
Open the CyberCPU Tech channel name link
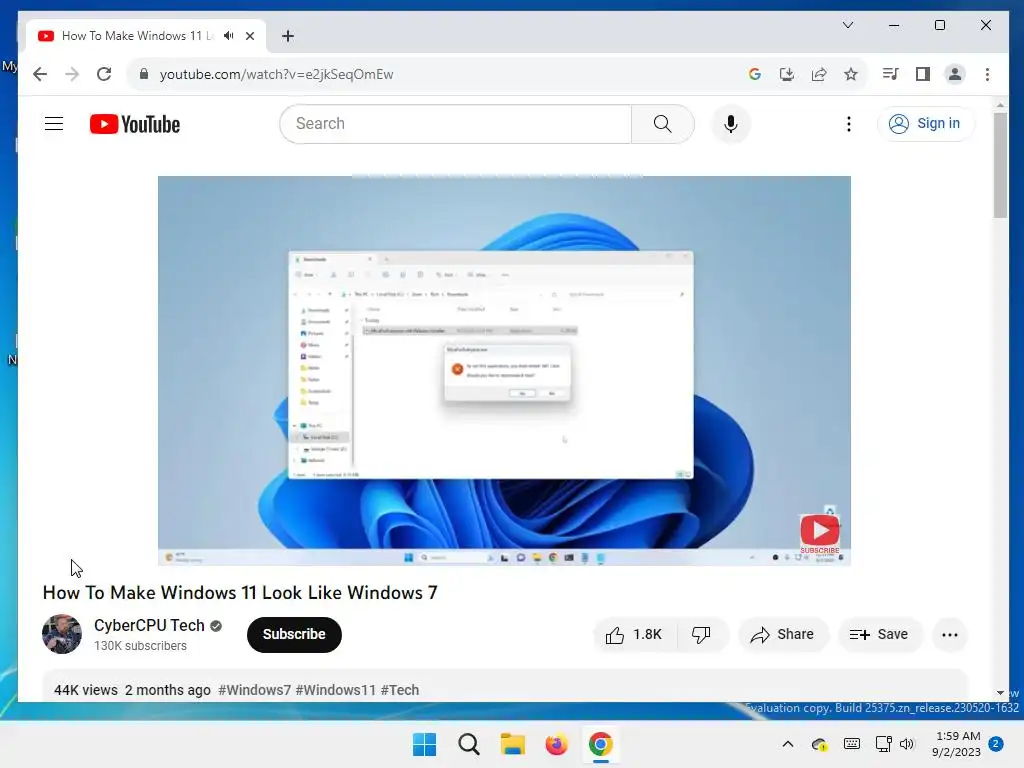[x=149, y=625]
